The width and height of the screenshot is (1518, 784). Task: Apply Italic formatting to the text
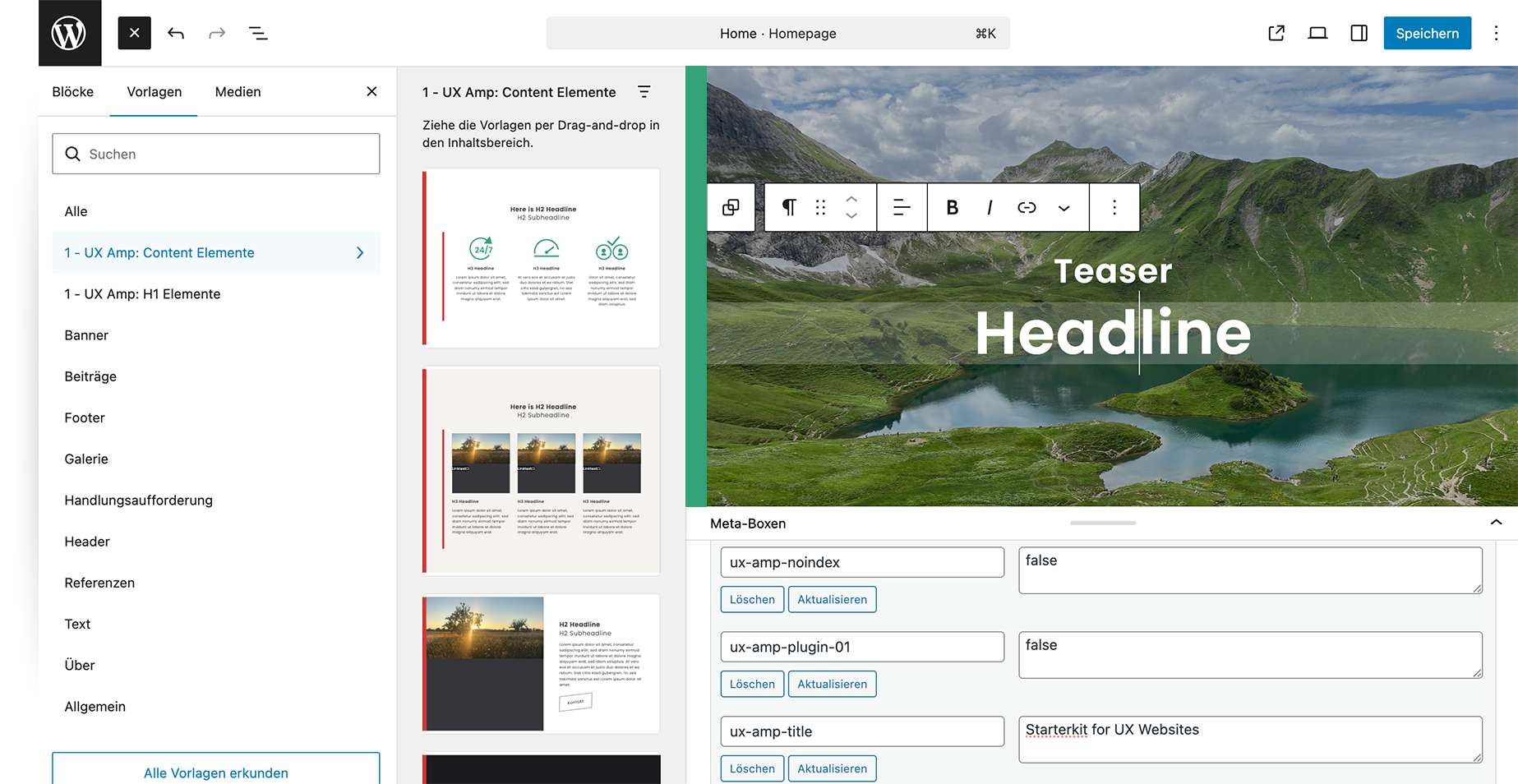pos(989,207)
